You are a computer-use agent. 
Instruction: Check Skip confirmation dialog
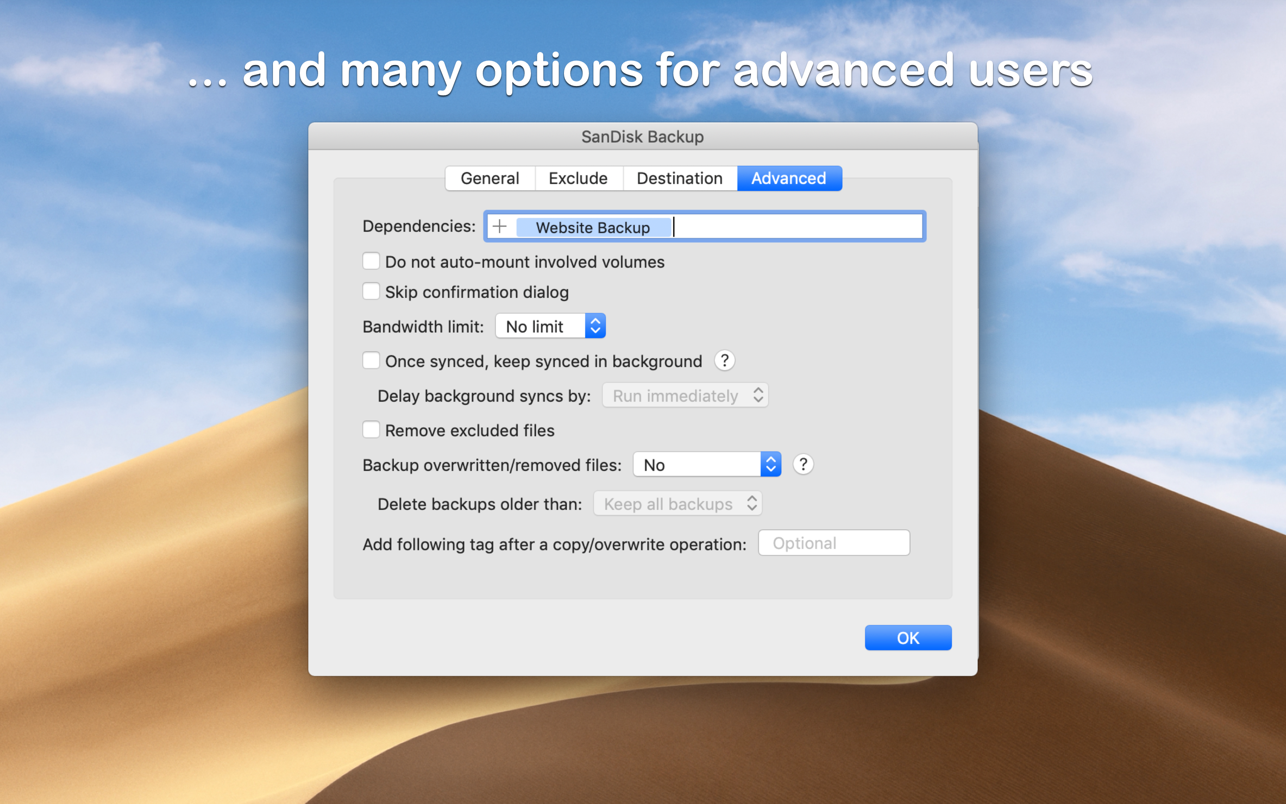tap(371, 292)
